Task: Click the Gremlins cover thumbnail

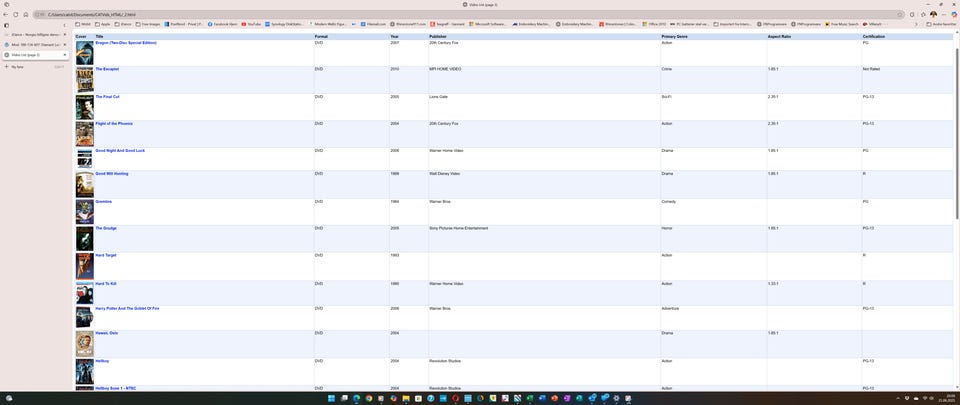Action: [x=84, y=212]
